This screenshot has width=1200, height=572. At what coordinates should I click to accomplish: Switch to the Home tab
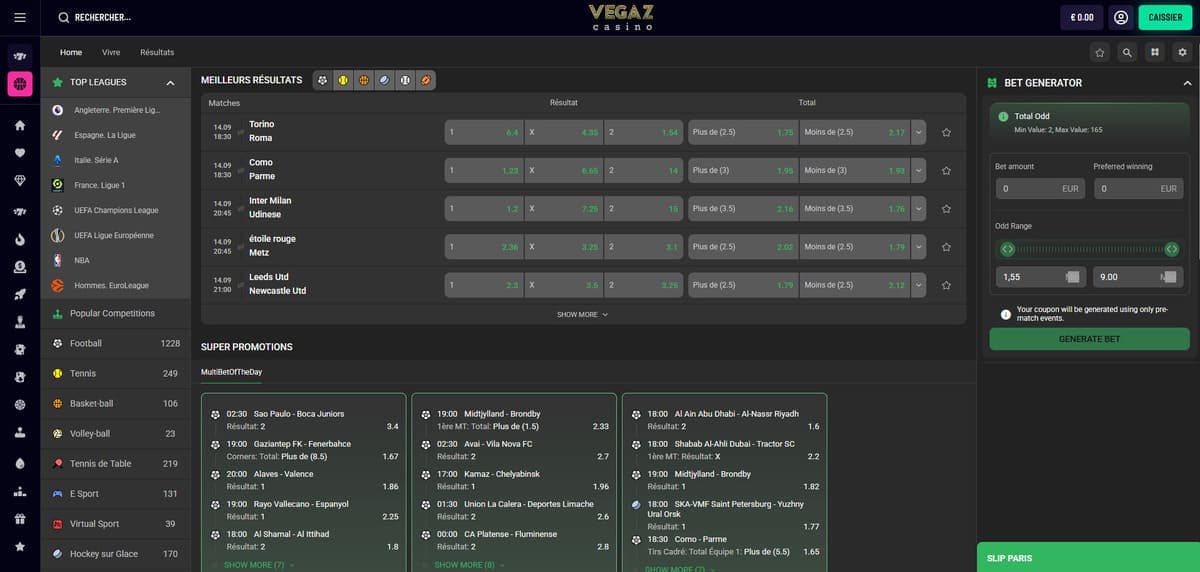pyautogui.click(x=71, y=52)
